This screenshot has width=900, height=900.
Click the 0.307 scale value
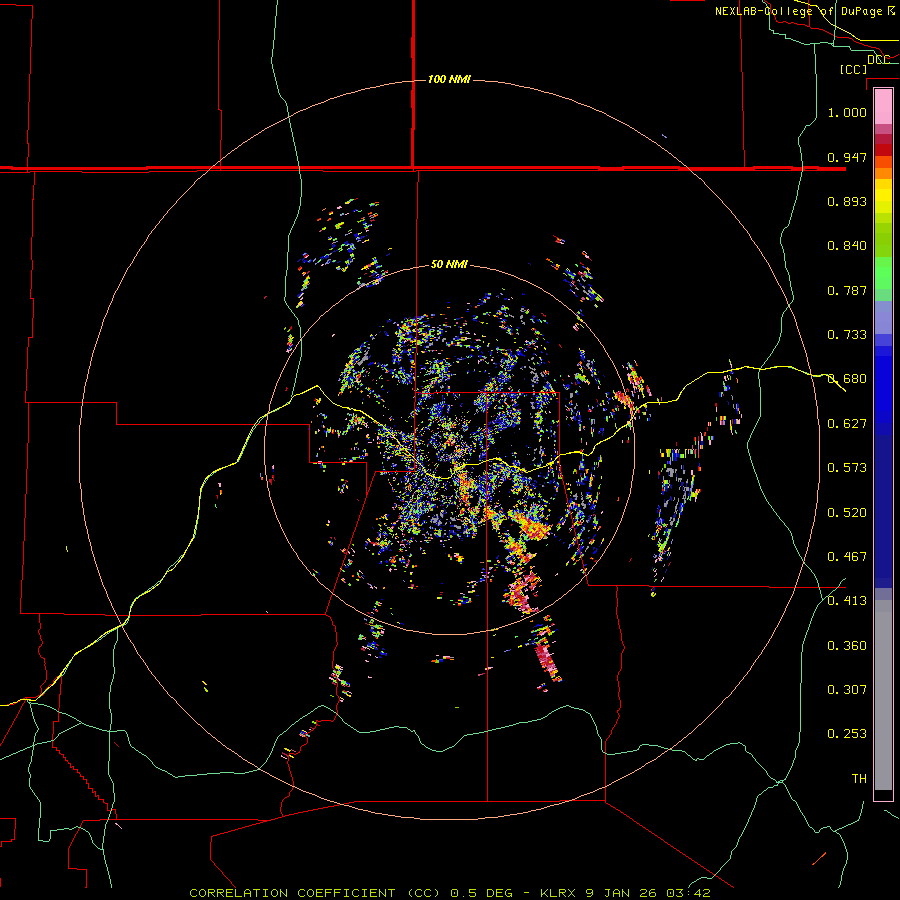pos(847,690)
